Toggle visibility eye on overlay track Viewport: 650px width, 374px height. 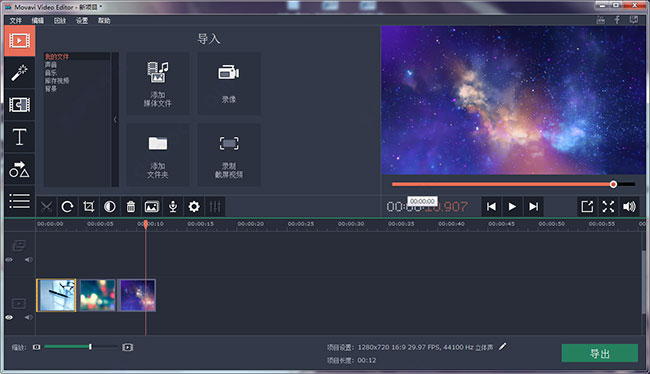9,260
